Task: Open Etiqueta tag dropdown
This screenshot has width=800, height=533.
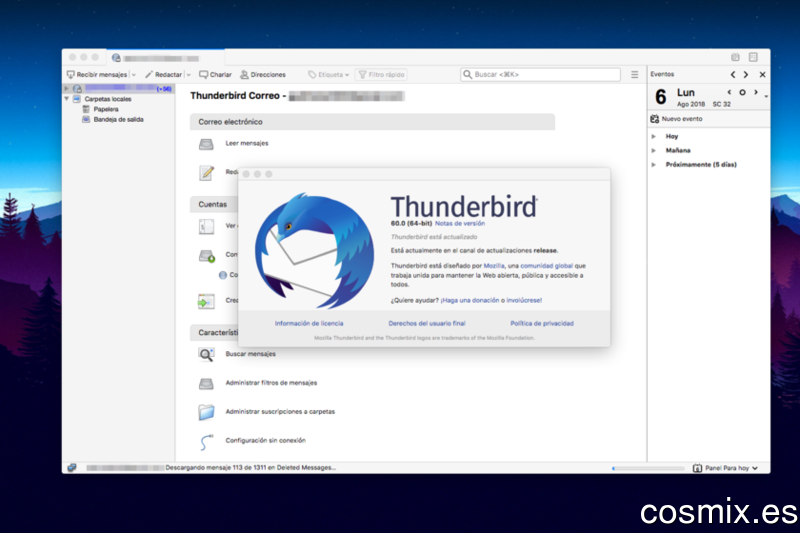Action: (329, 74)
